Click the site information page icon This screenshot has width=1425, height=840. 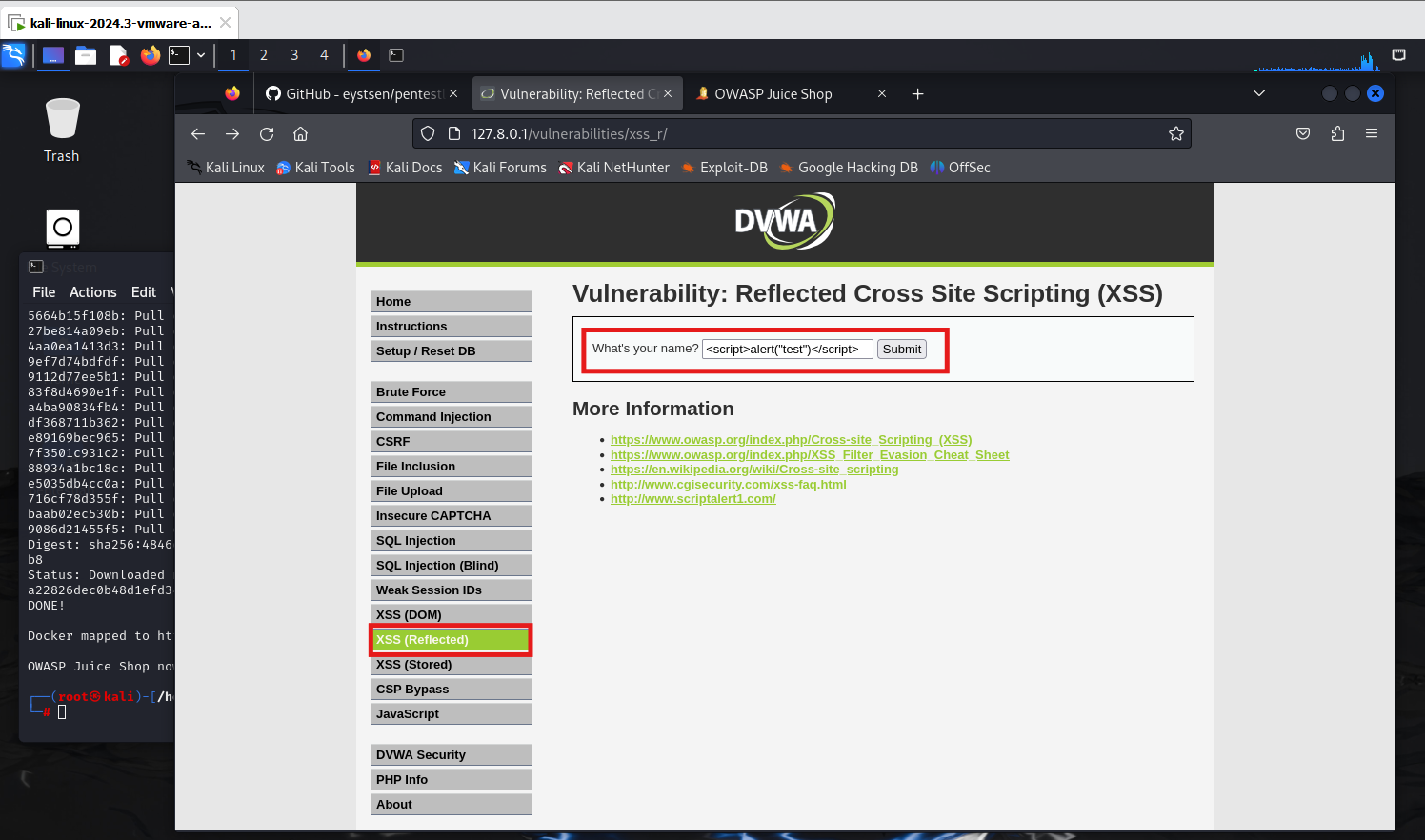[453, 133]
